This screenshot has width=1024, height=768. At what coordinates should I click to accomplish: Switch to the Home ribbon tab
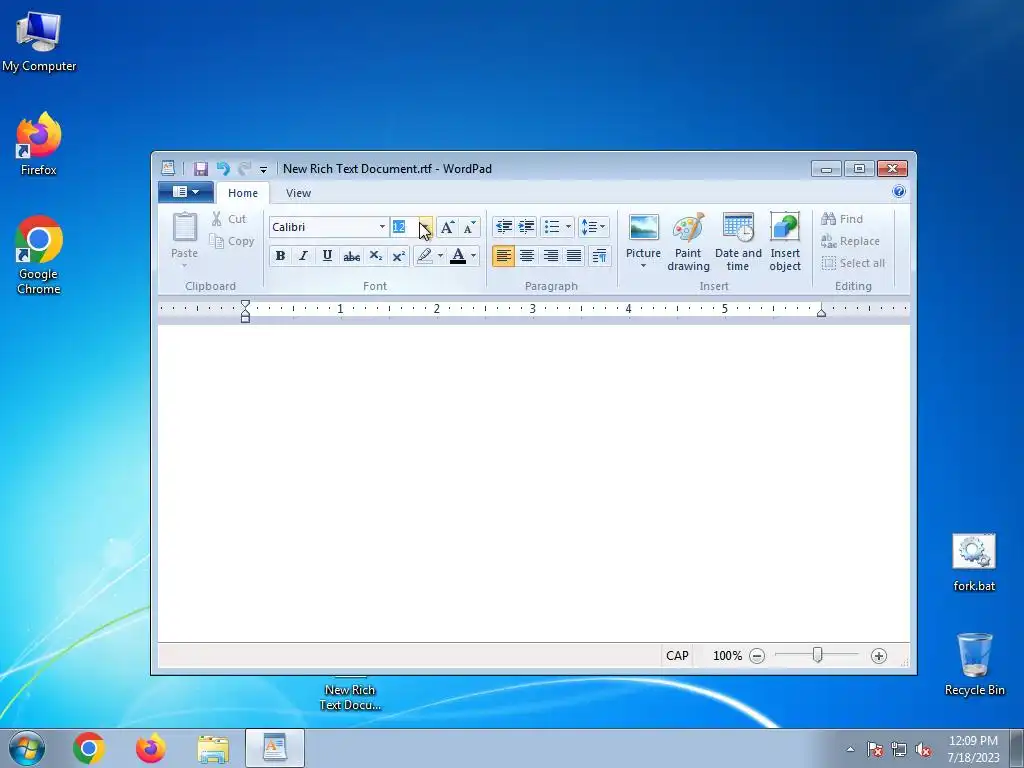pyautogui.click(x=243, y=193)
